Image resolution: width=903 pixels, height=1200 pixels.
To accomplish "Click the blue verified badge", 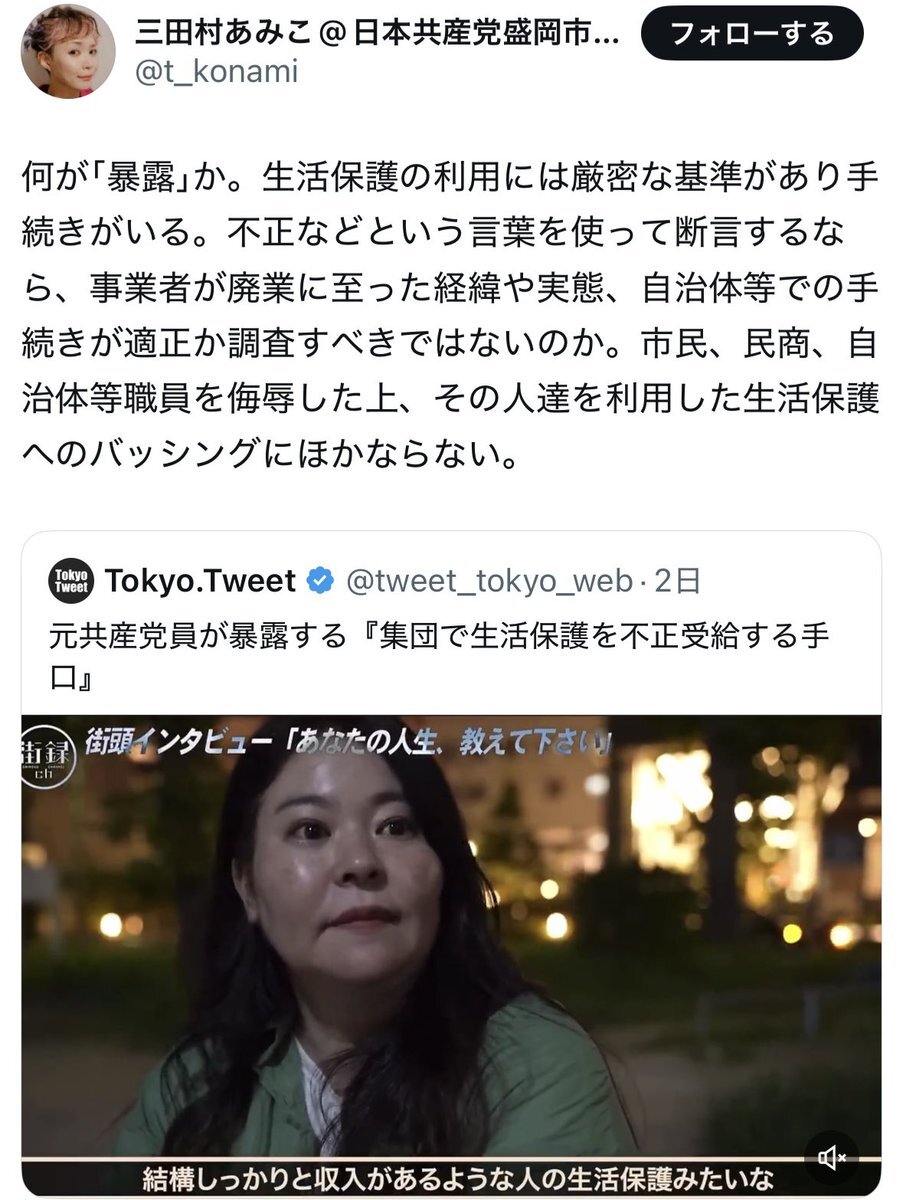I will coord(319,579).
